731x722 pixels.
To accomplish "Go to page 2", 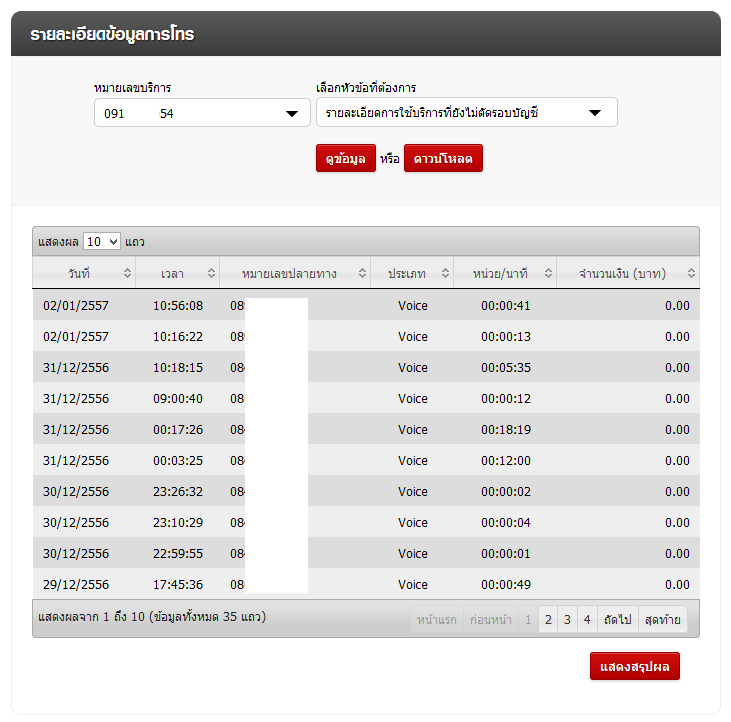I will [548, 619].
